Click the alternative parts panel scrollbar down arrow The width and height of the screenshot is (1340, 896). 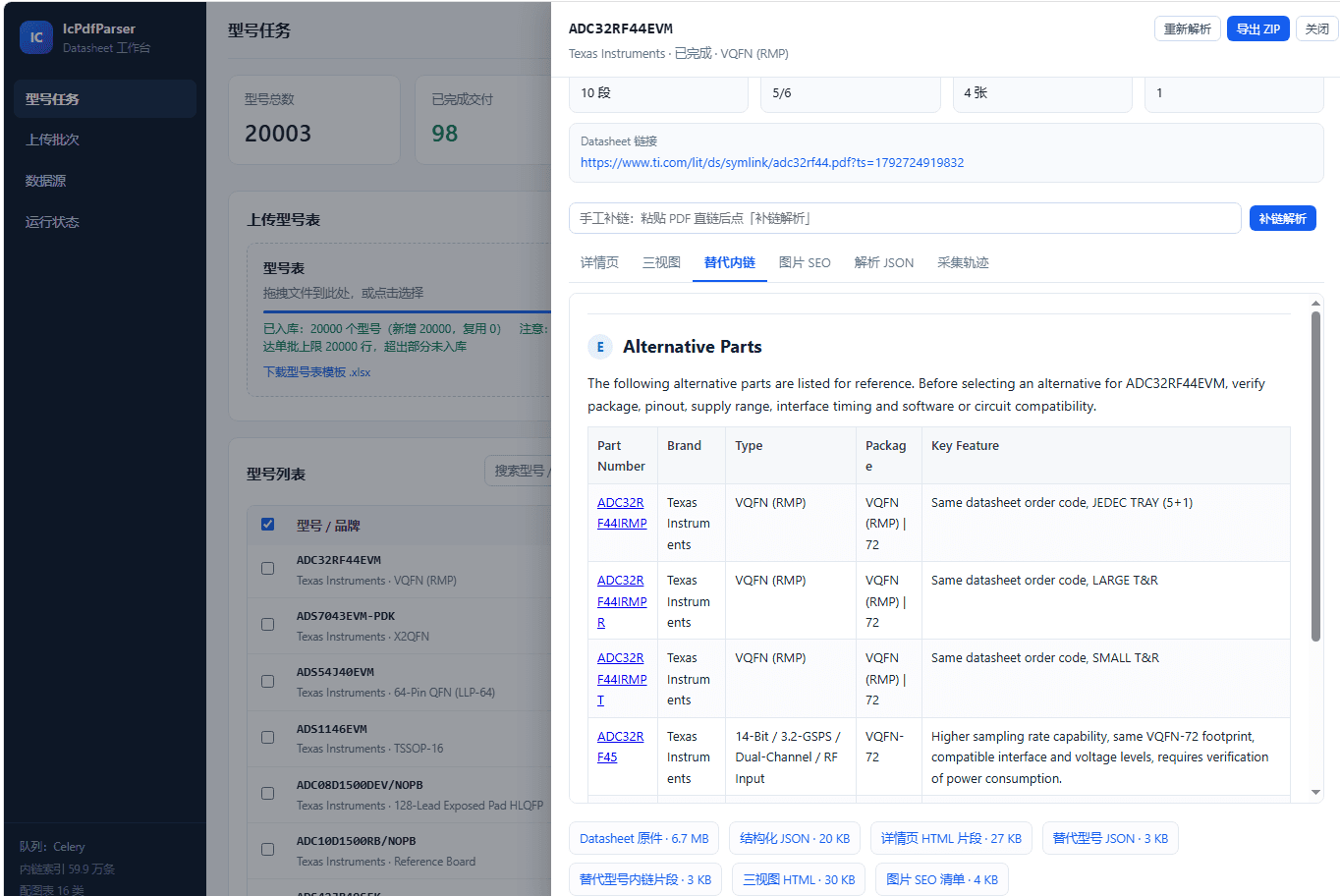[x=1316, y=792]
